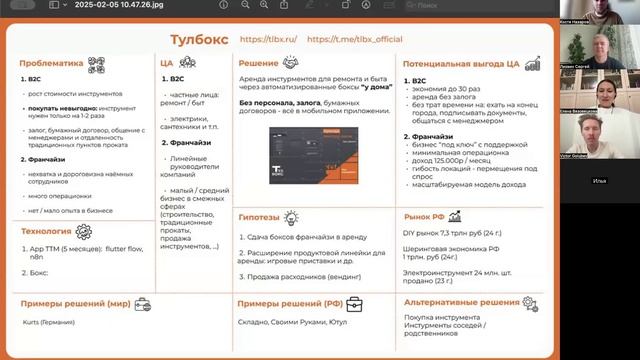Open the https://tlbx.ru/ link
640x360 pixels.
268,39
